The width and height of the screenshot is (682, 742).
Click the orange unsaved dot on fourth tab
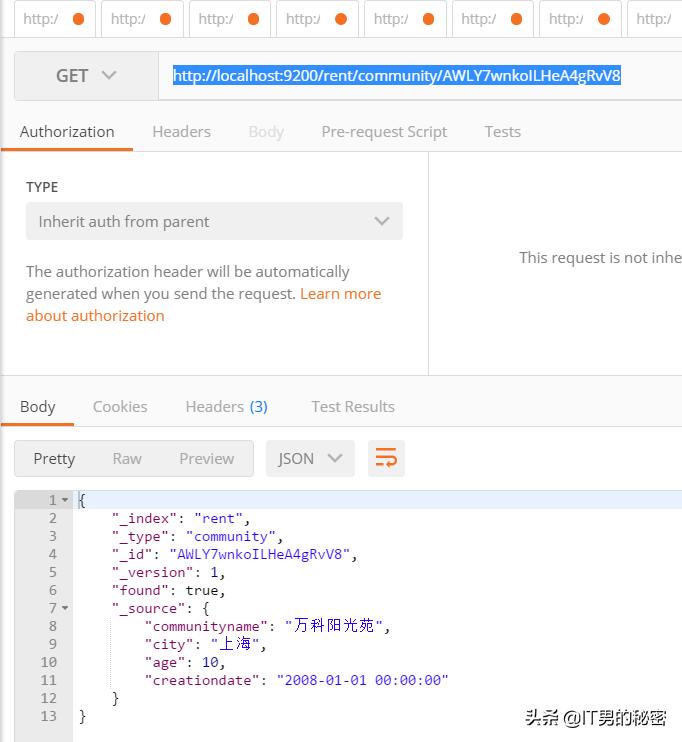pos(341,19)
